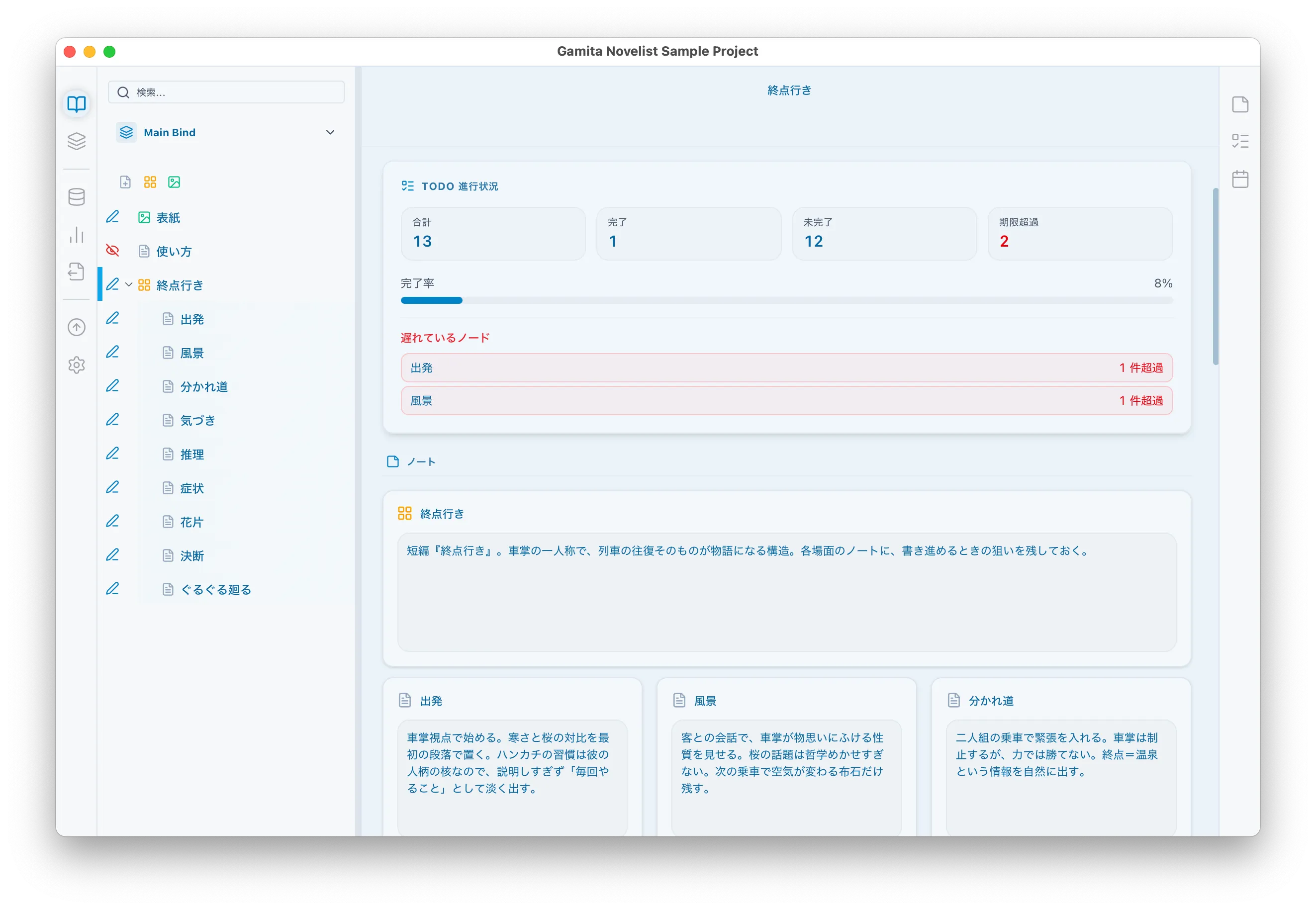
Task: Toggle pen icon for 表紙 row
Action: [x=112, y=217]
